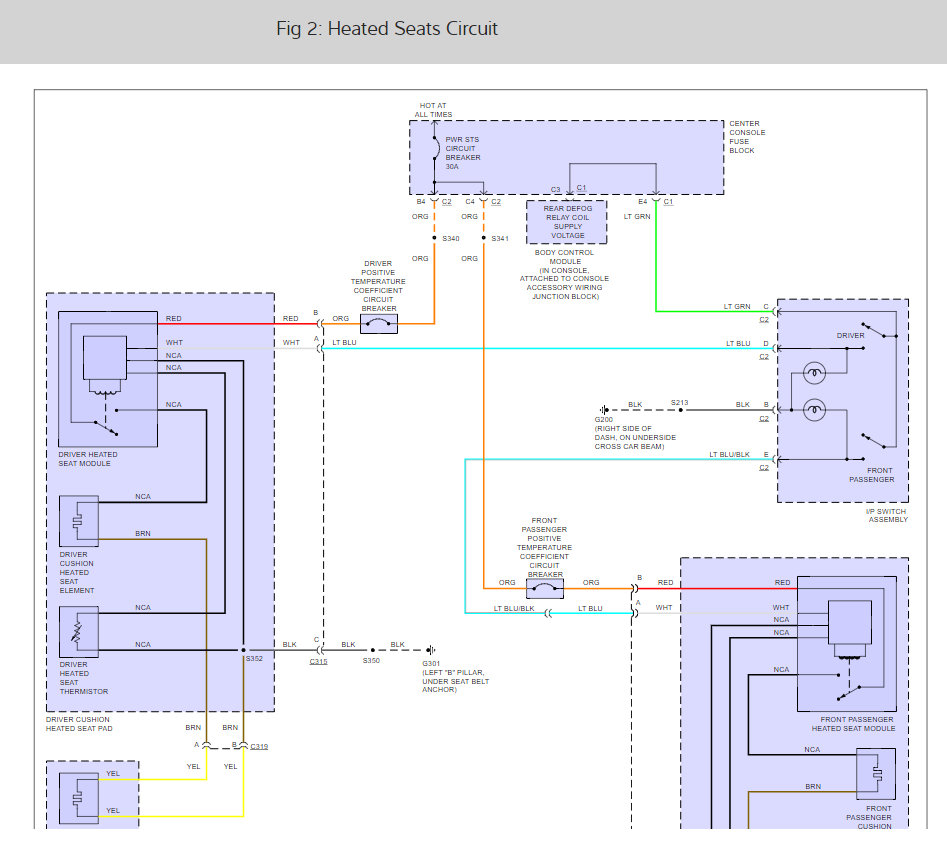This screenshot has height=847, width=947.
Task: Click the 'DRIVER HEATED SEAT MODULE' label
Action: (88, 459)
